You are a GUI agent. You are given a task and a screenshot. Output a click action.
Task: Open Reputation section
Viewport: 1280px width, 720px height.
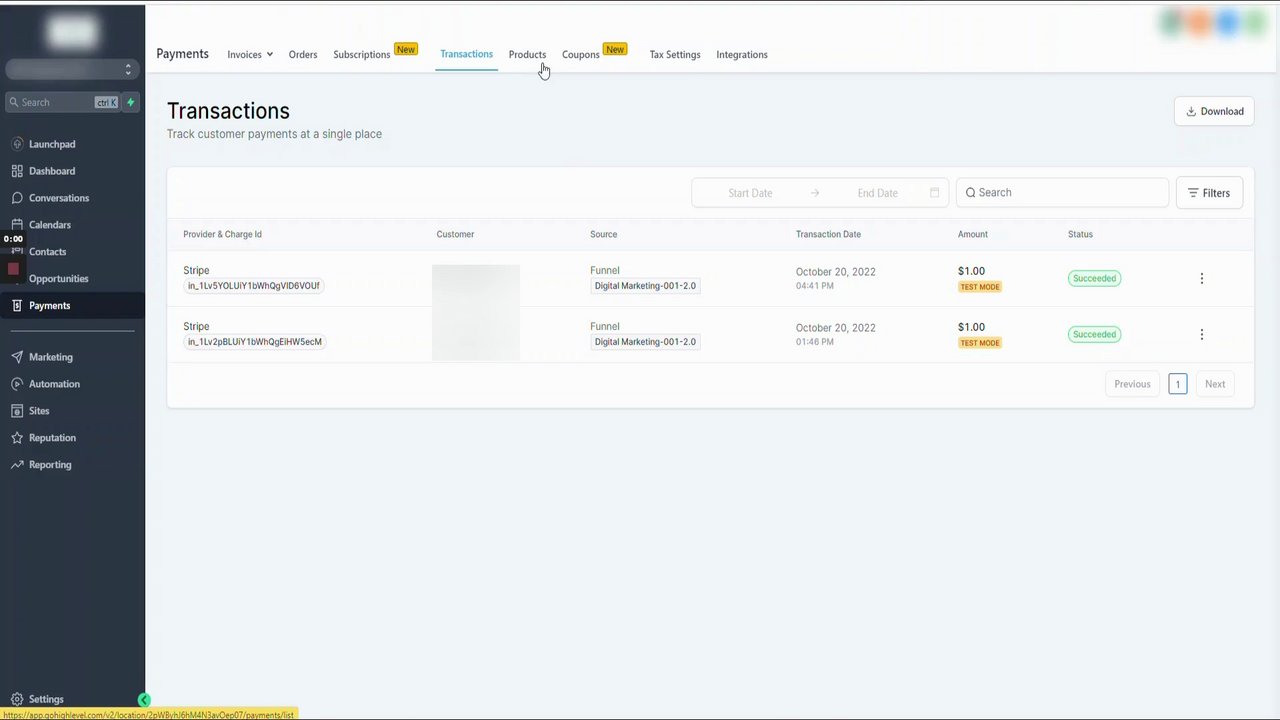(x=52, y=438)
